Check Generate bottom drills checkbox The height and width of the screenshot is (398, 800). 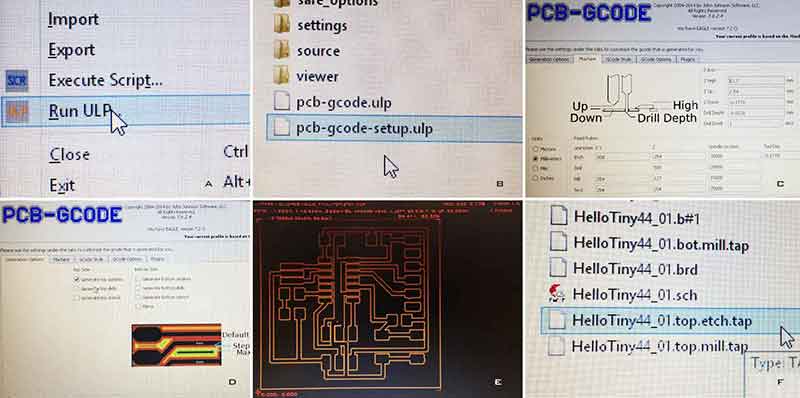pyautogui.click(x=139, y=288)
